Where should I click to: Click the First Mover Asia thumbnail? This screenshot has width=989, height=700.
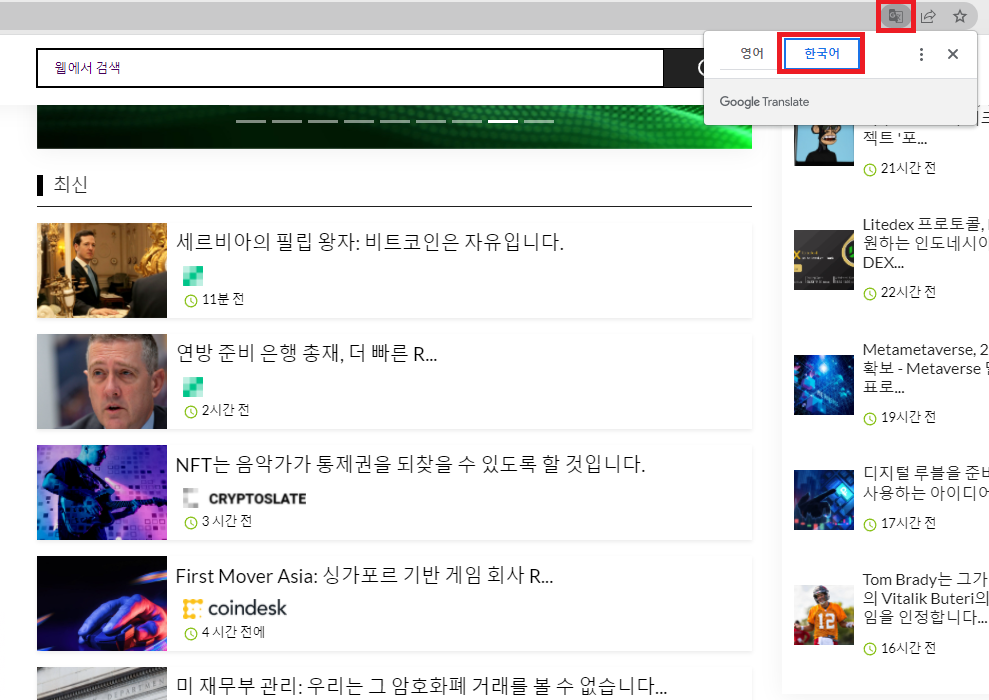(102, 604)
